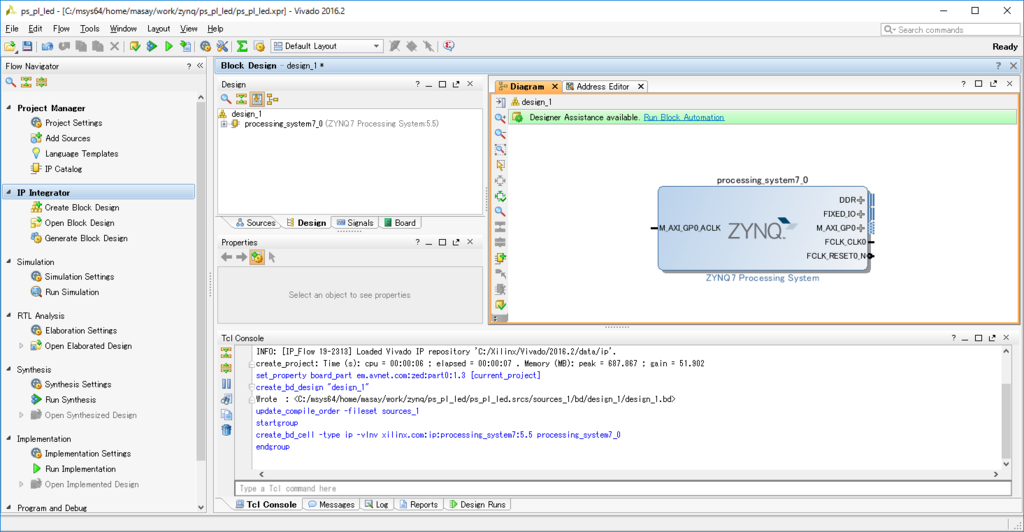Open project icon in main toolbar

click(10, 46)
